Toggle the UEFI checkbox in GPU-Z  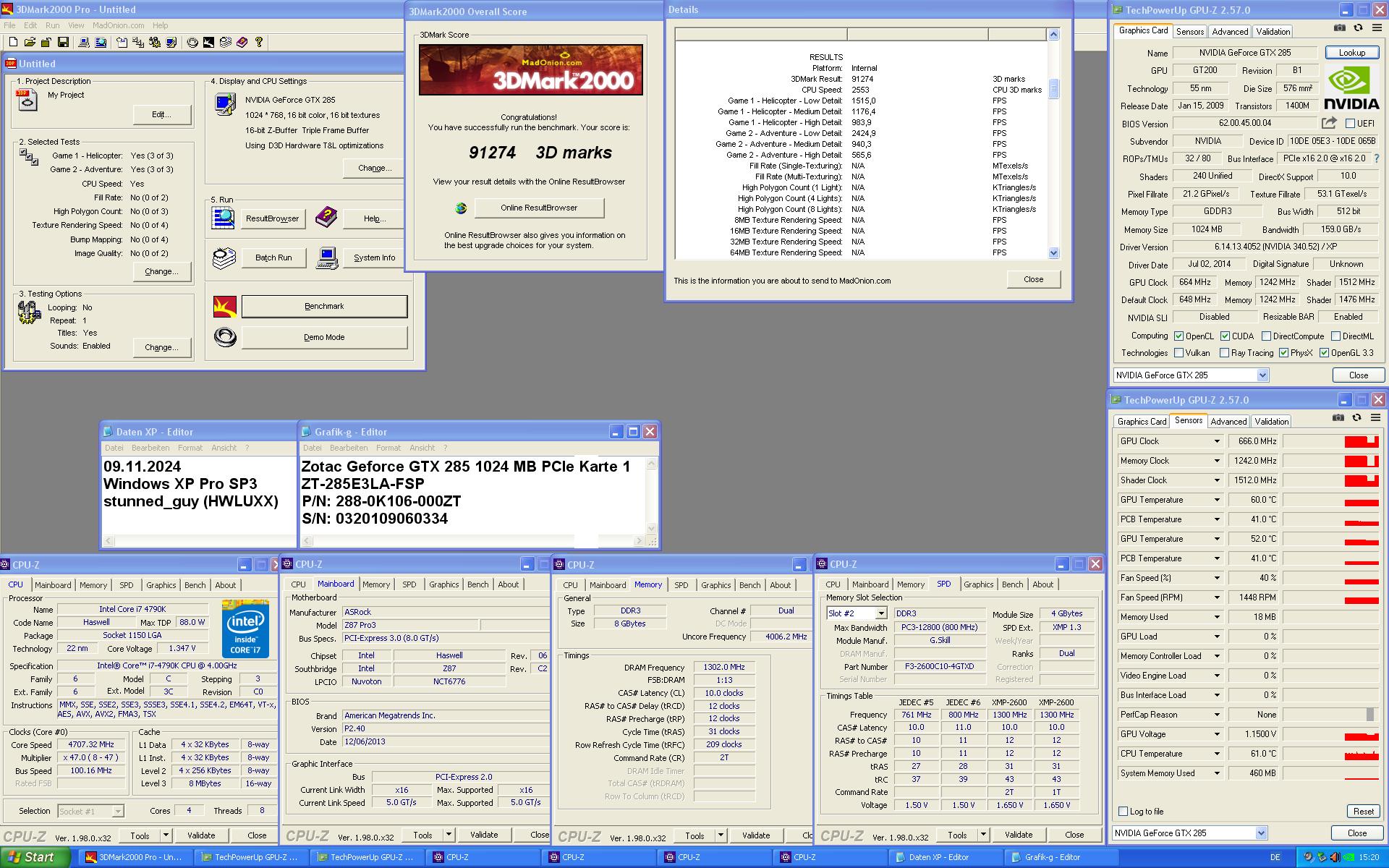[1350, 124]
